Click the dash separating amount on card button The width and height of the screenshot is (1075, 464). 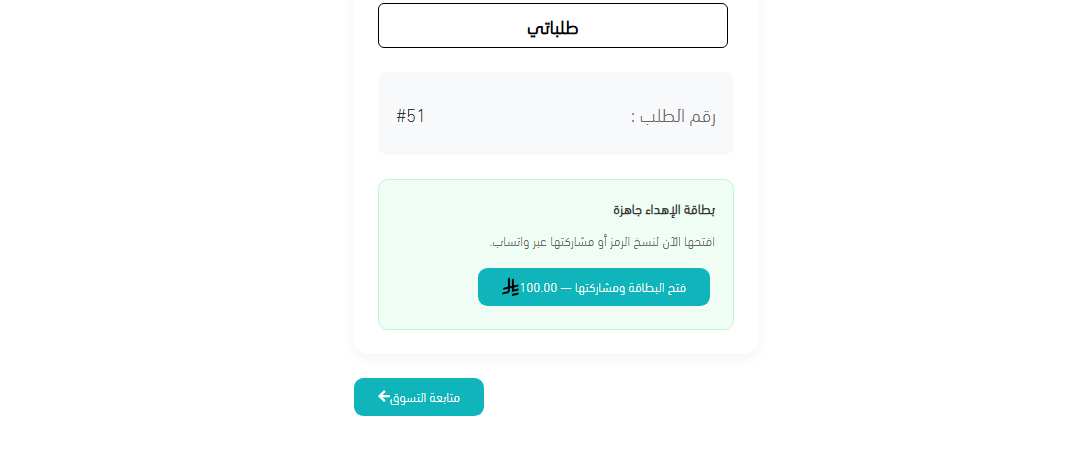[x=566, y=288]
